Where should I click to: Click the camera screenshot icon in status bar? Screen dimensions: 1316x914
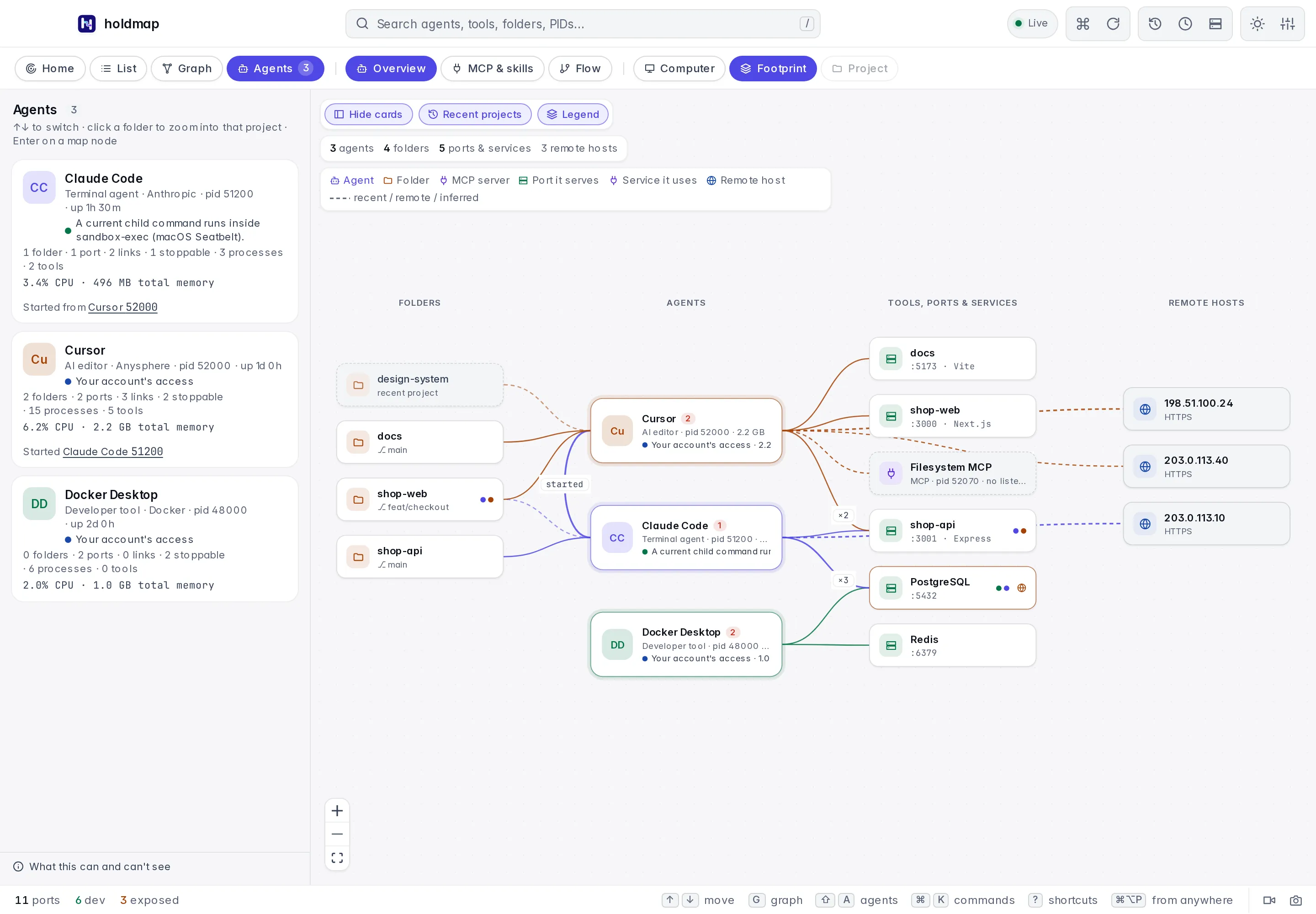(1295, 900)
